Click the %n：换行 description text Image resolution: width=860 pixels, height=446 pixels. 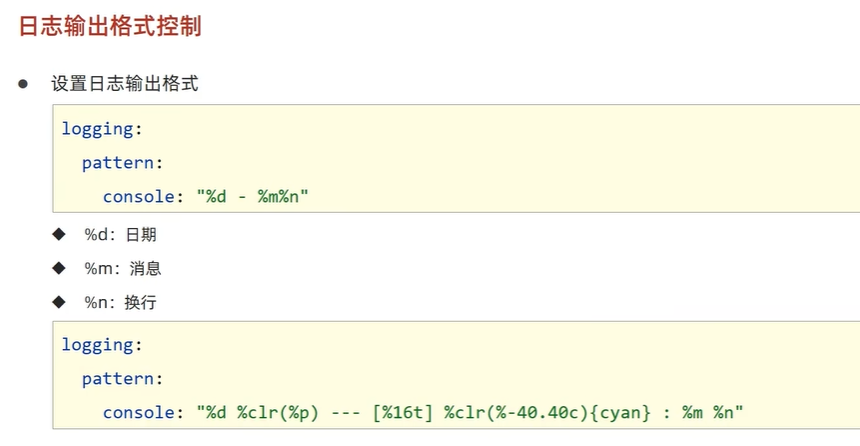pyautogui.click(x=120, y=301)
